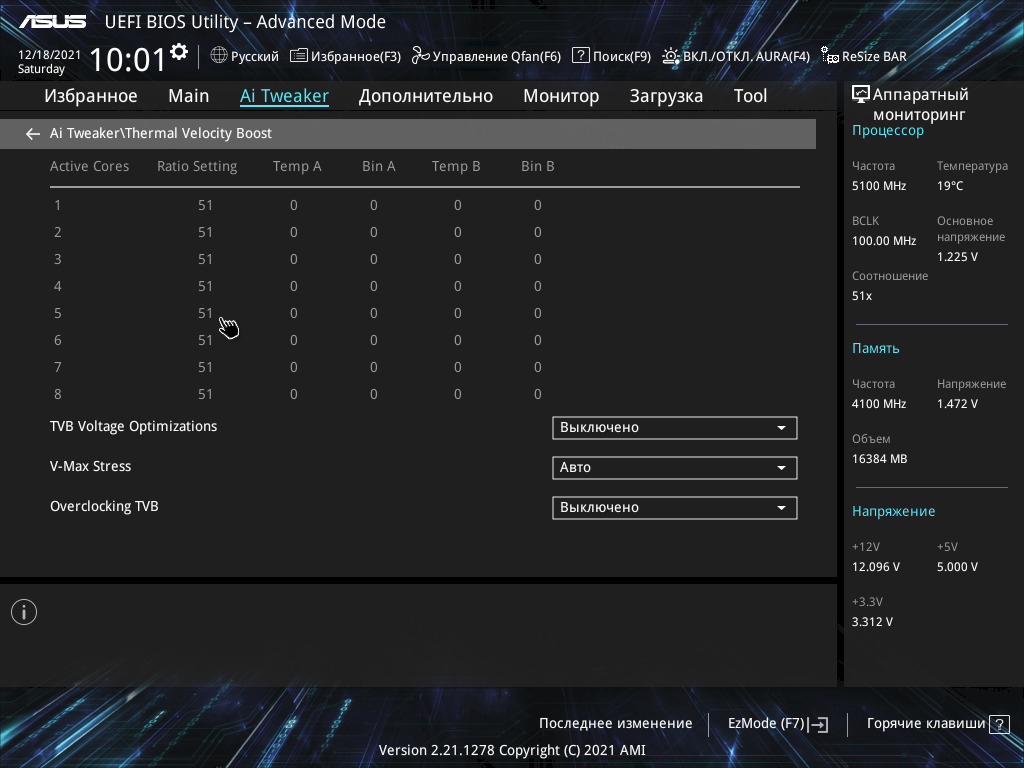Click ratio 51 for core 8

205,394
